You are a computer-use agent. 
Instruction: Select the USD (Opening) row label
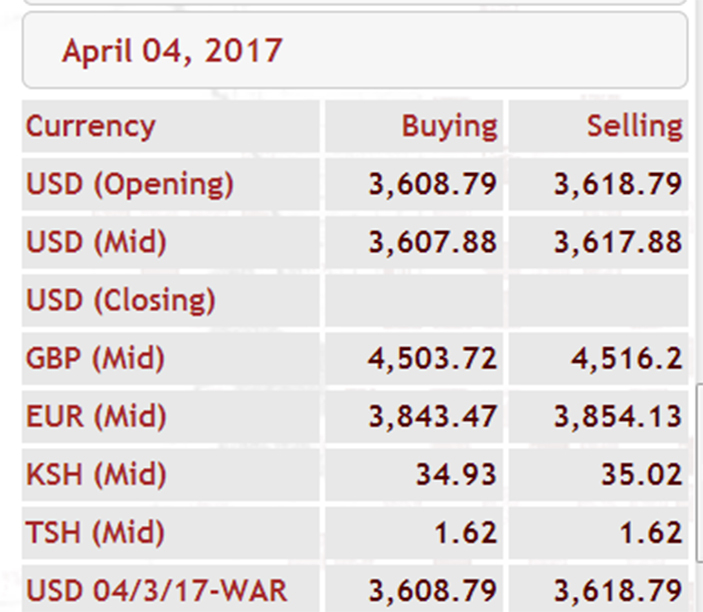click(130, 185)
